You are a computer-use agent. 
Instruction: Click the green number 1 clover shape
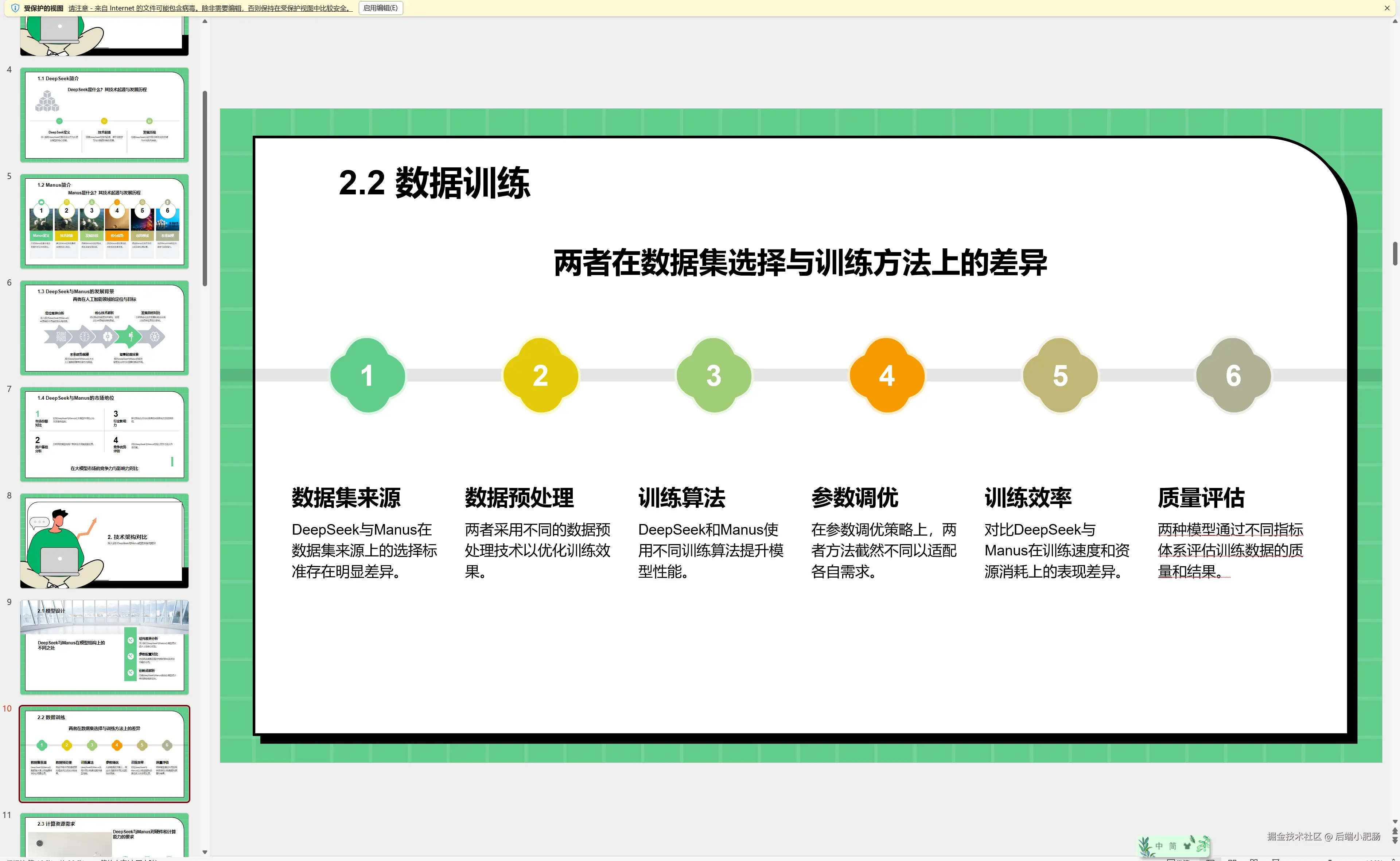pos(367,375)
